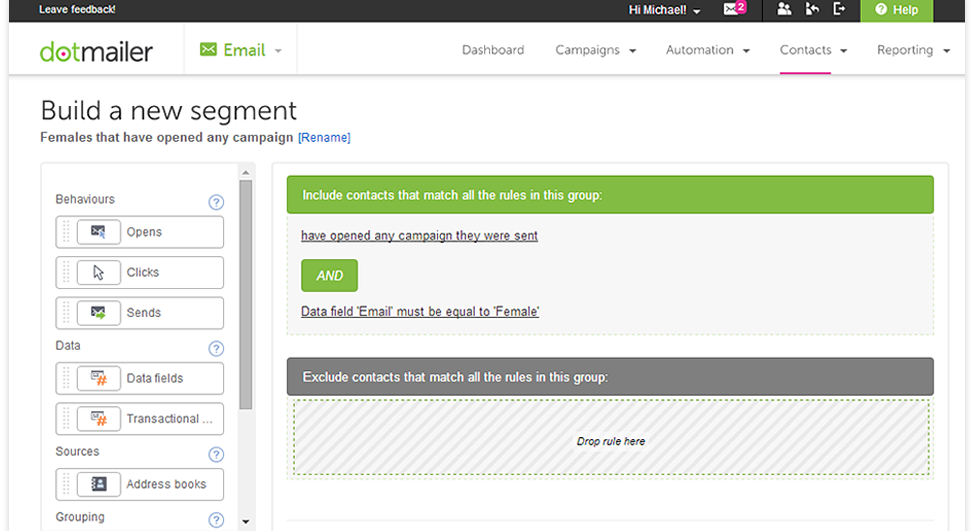Expand the Automation menu arrow
This screenshot has height=531, width=977.
pos(746,51)
